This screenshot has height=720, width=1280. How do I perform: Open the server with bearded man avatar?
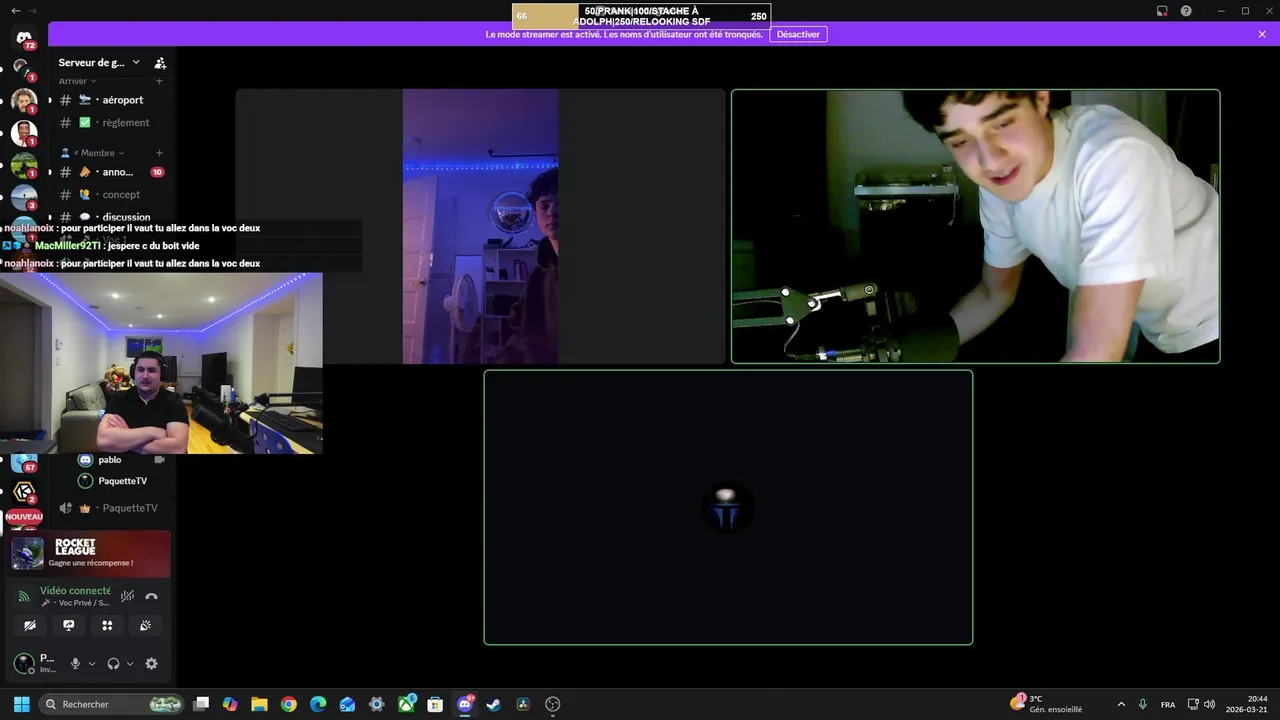[24, 101]
